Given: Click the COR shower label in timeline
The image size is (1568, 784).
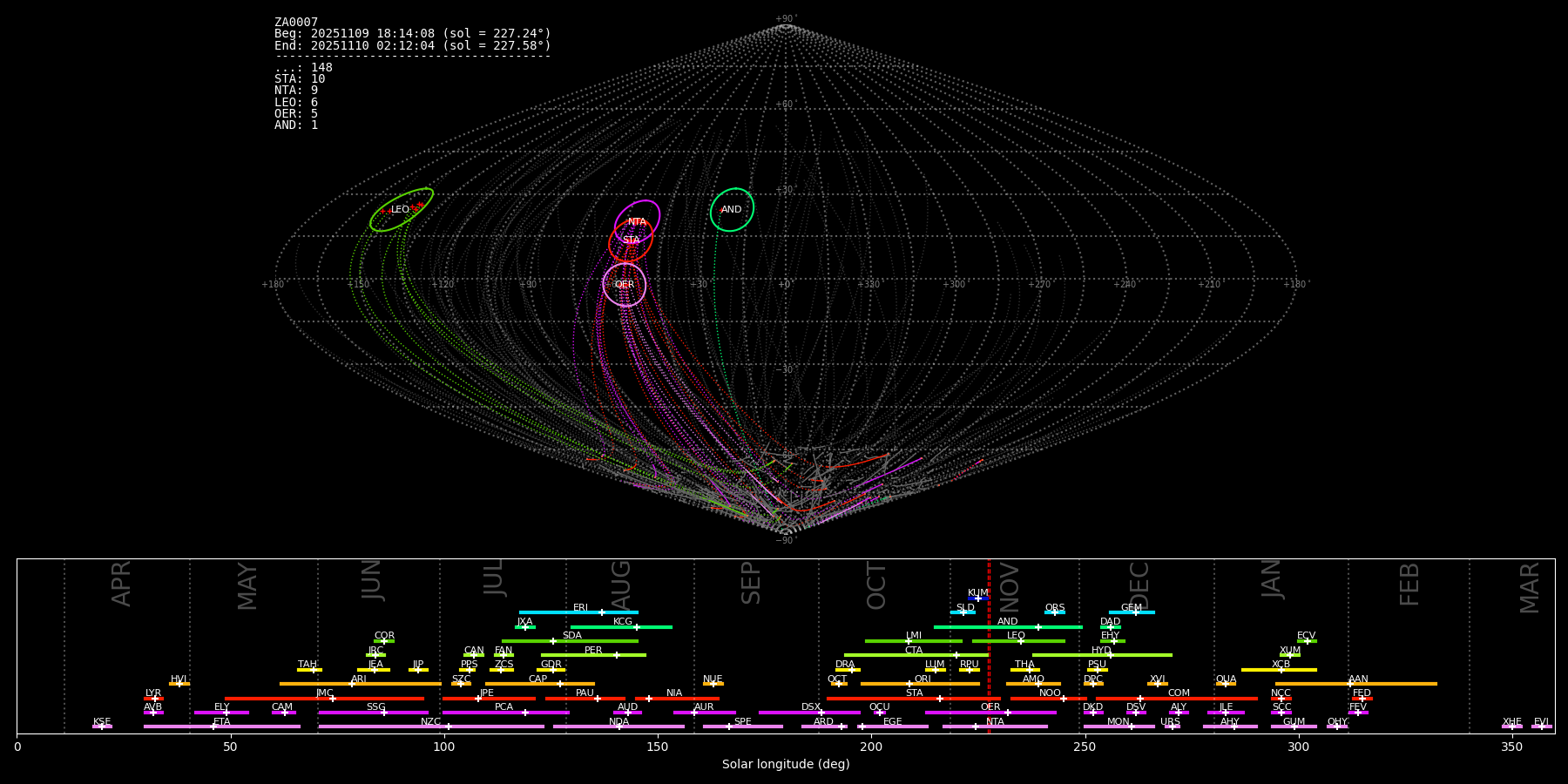Looking at the screenshot, I should click(384, 636).
